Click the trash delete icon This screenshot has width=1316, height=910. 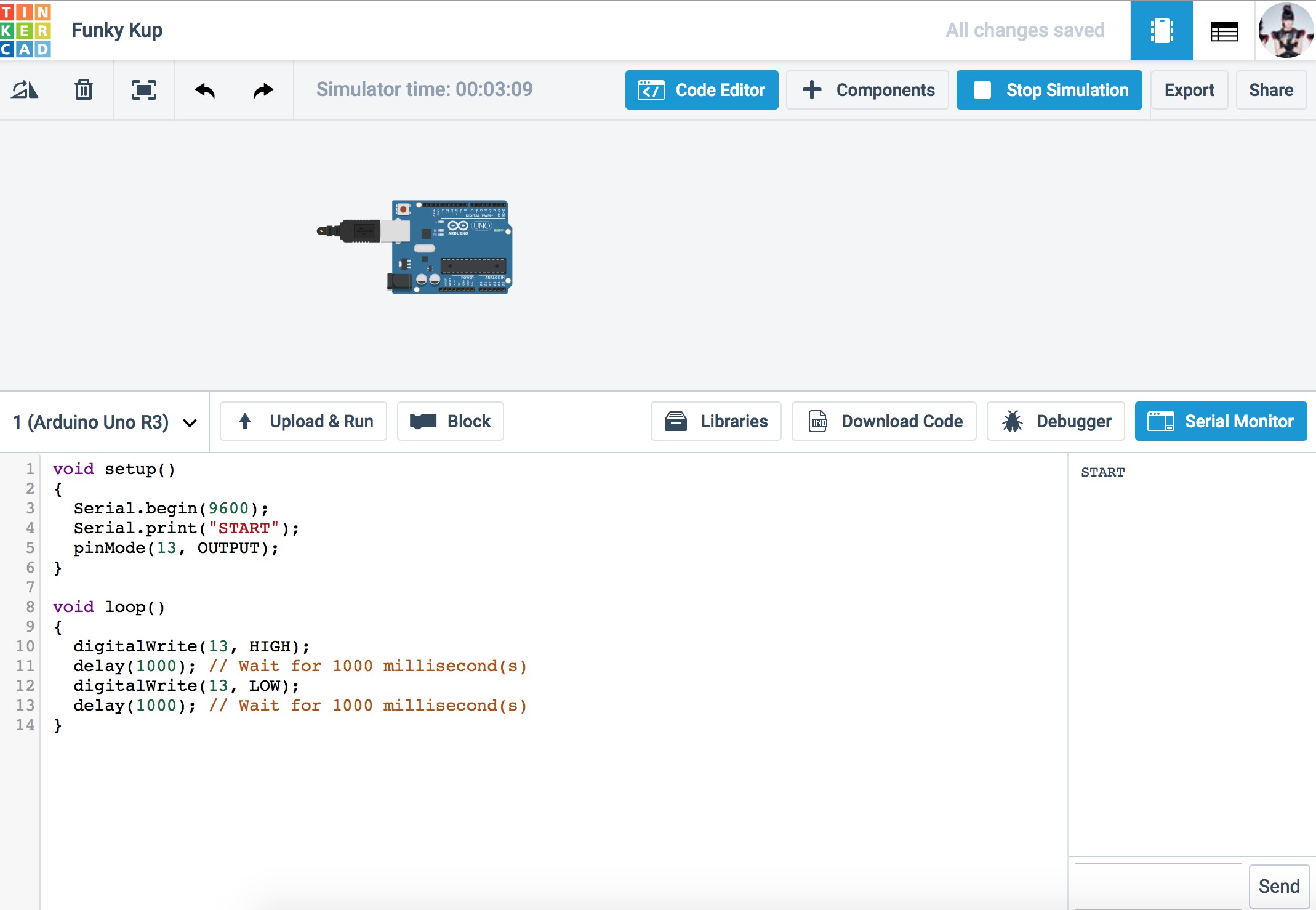(83, 91)
